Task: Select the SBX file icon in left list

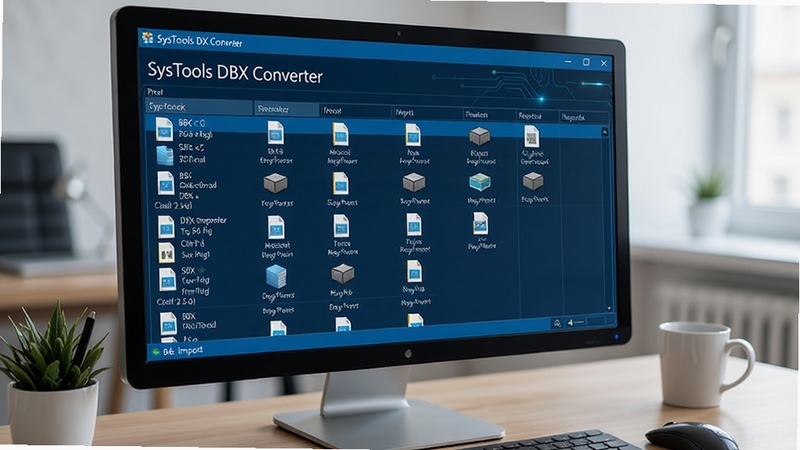Action: pyautogui.click(x=167, y=280)
